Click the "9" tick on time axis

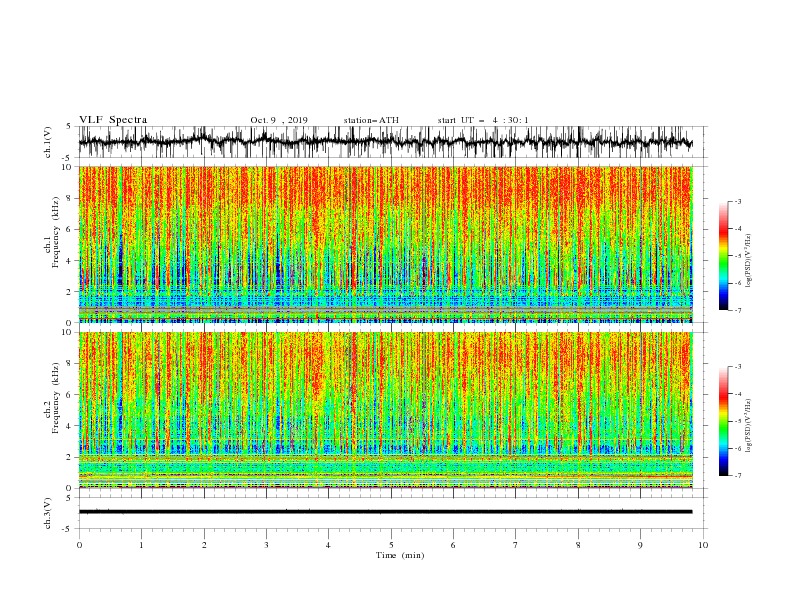(640, 545)
